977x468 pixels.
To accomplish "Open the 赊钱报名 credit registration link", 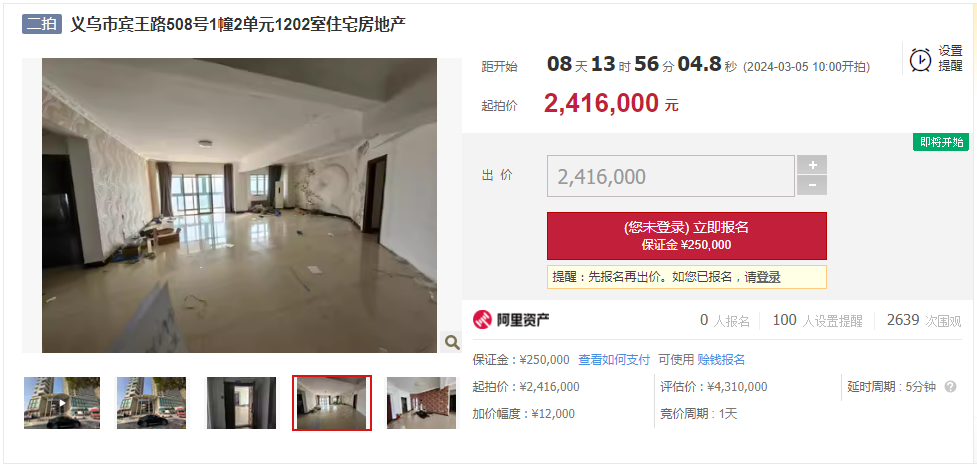I will (721, 360).
